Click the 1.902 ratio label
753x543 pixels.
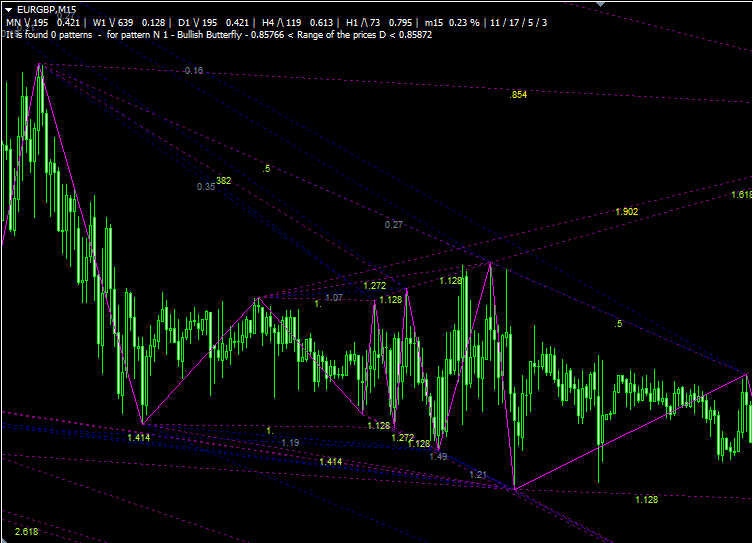click(627, 212)
